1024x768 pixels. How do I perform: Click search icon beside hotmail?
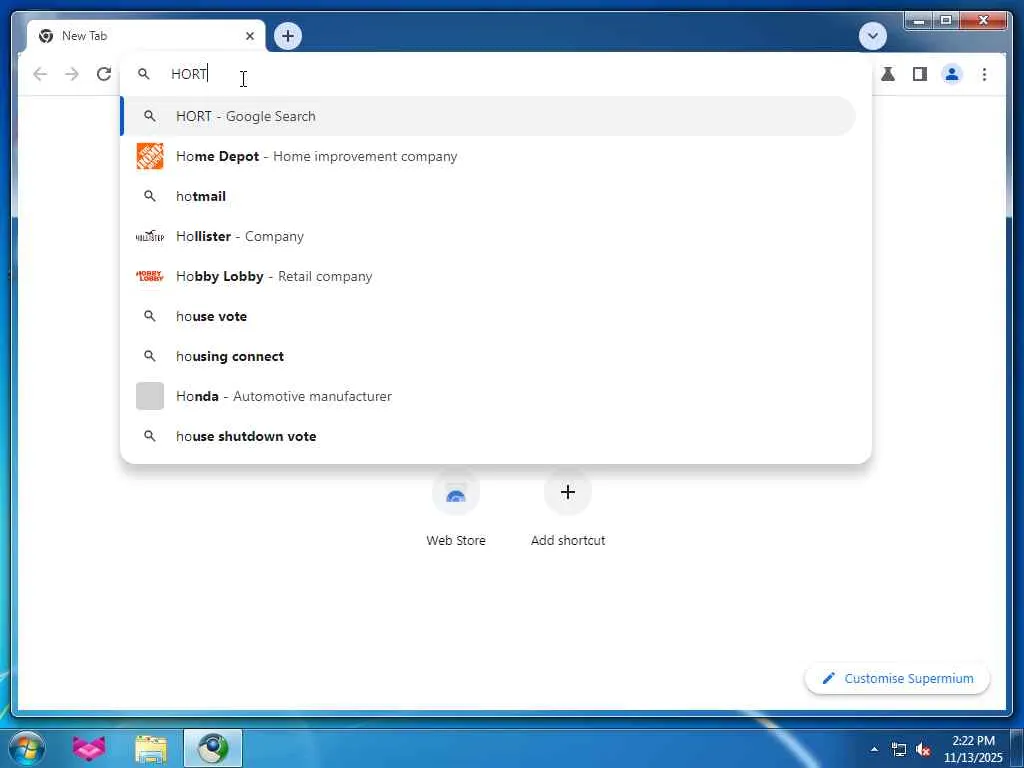click(150, 196)
